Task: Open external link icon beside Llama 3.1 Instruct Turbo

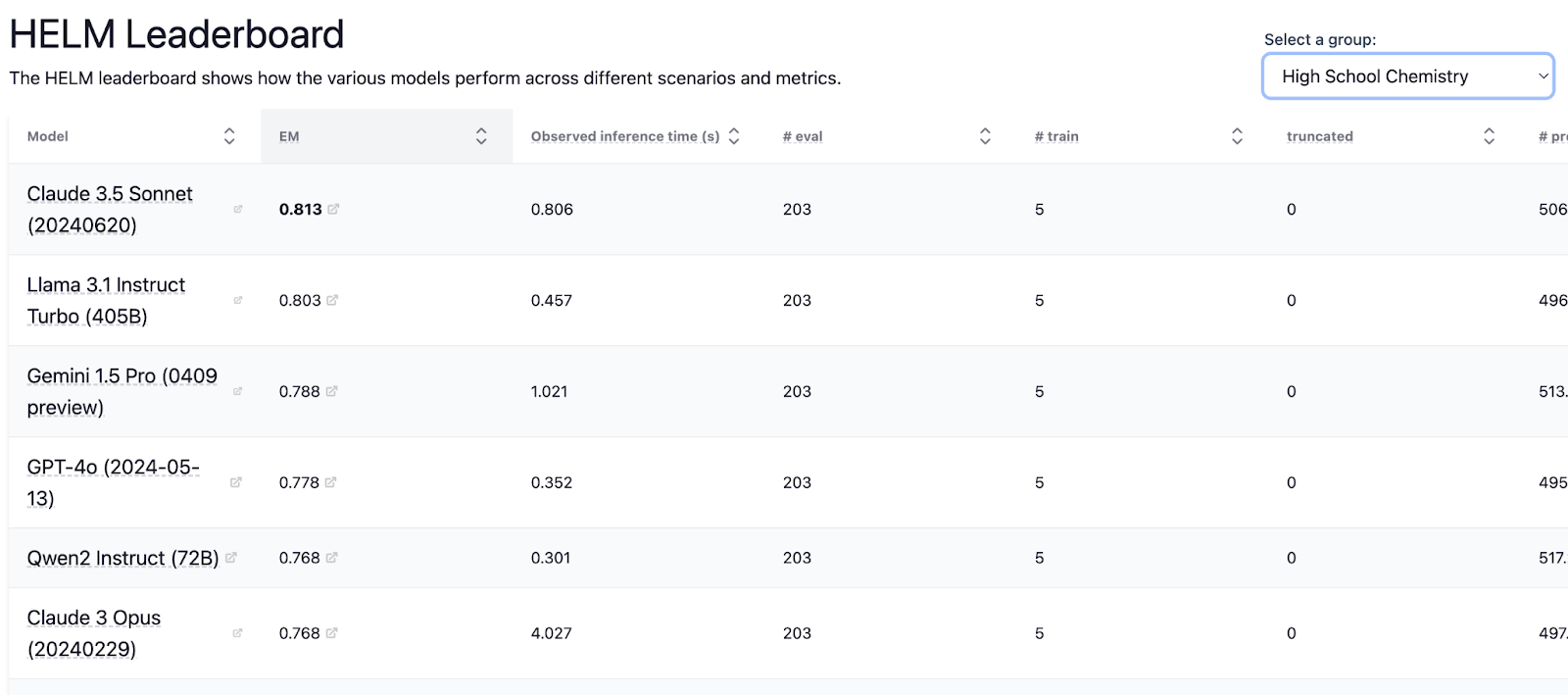Action: 238,300
